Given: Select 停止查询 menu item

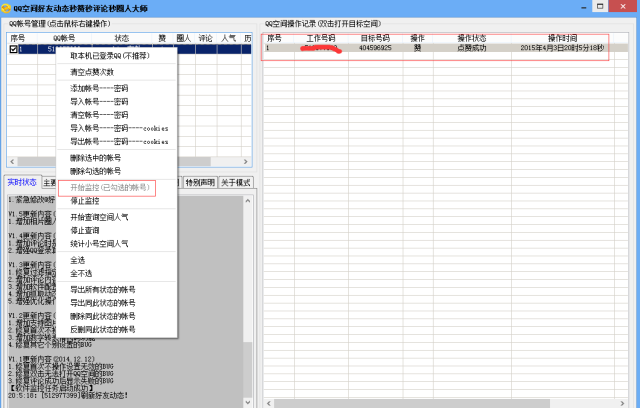Looking at the screenshot, I should click(x=85, y=231).
